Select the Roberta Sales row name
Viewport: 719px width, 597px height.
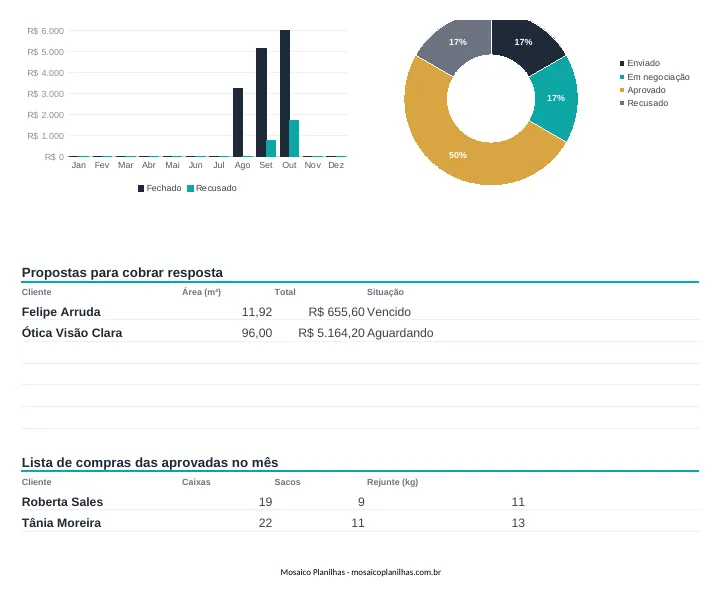click(x=62, y=502)
